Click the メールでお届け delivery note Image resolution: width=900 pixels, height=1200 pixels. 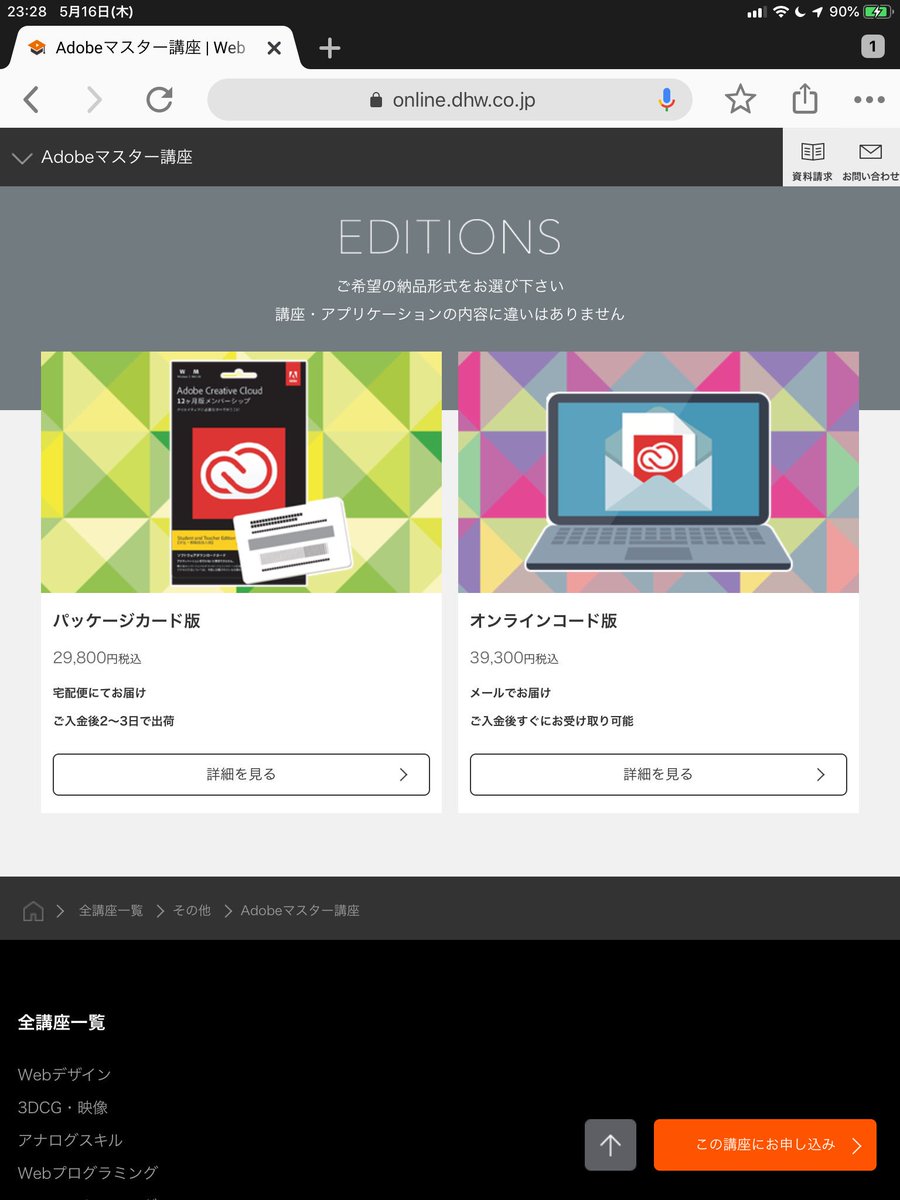510,693
